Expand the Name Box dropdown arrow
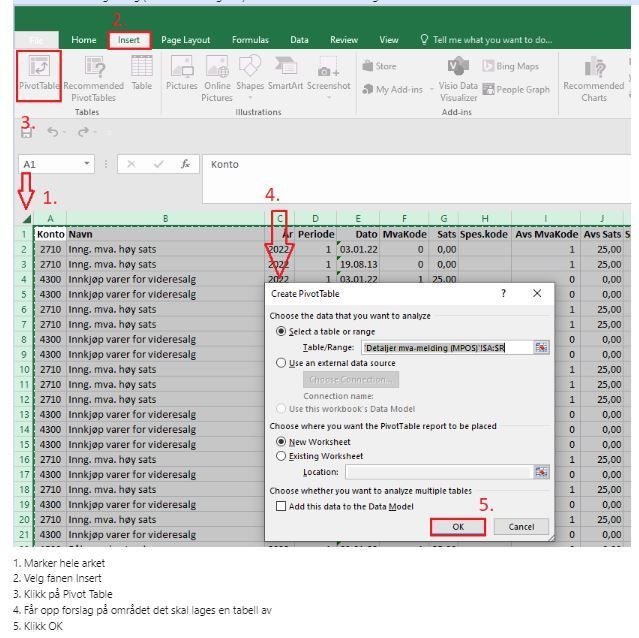 click(x=87, y=164)
